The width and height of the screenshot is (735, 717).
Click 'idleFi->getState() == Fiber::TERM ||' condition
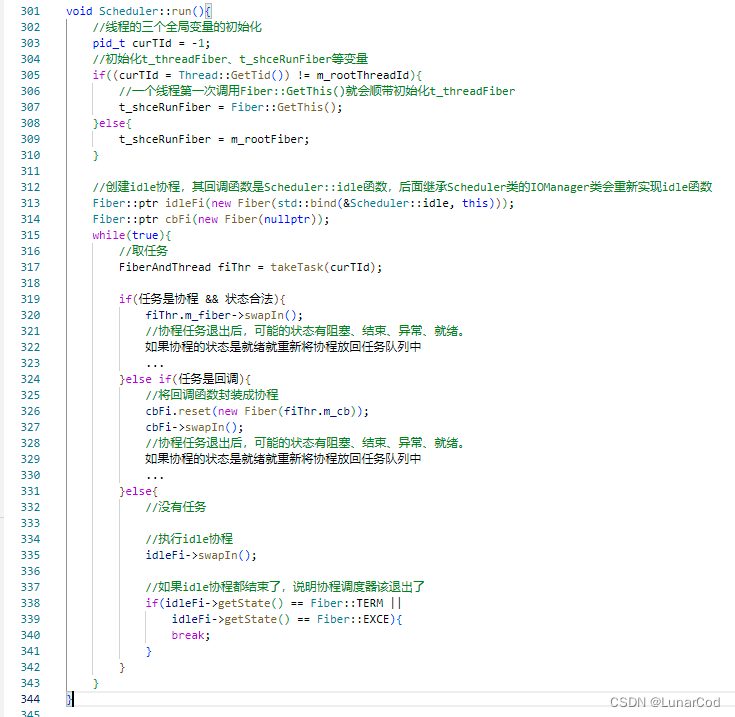283,603
